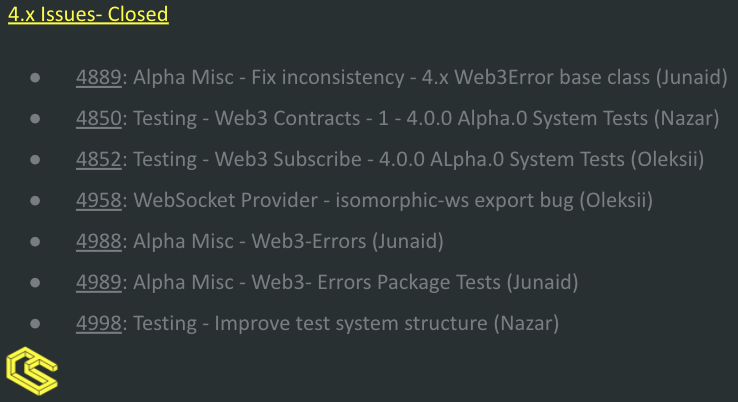
Task: Open issue link 4850
Action: 99,119
